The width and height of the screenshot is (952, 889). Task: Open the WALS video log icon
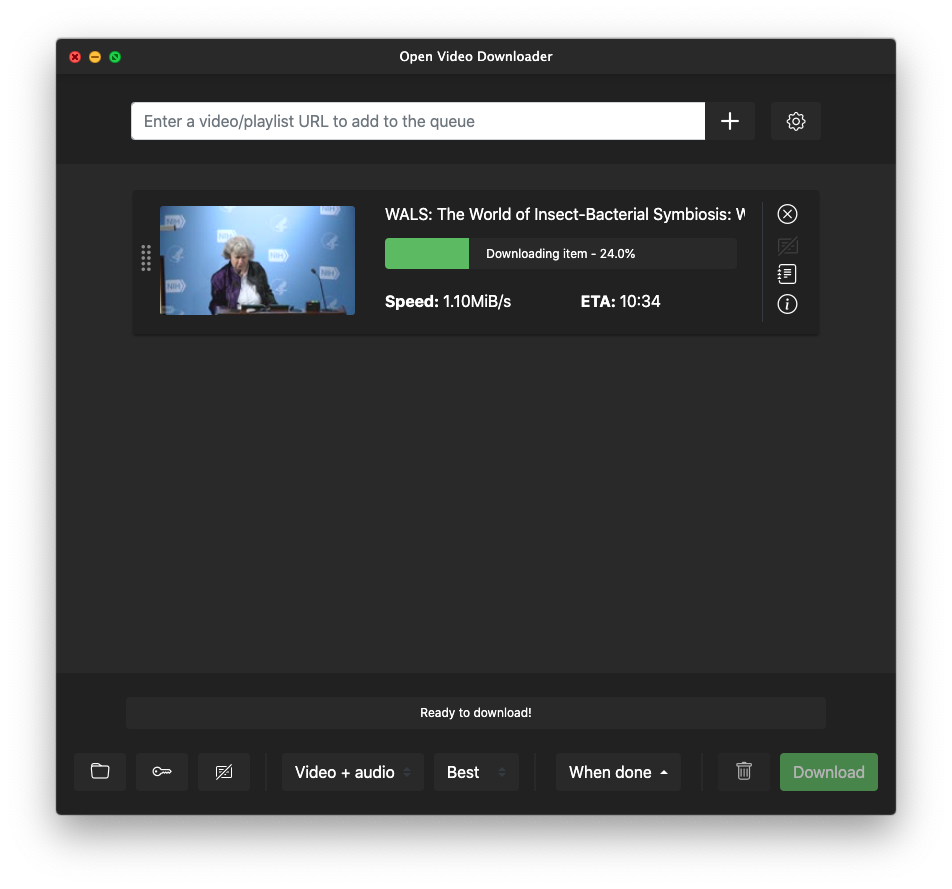(x=787, y=274)
